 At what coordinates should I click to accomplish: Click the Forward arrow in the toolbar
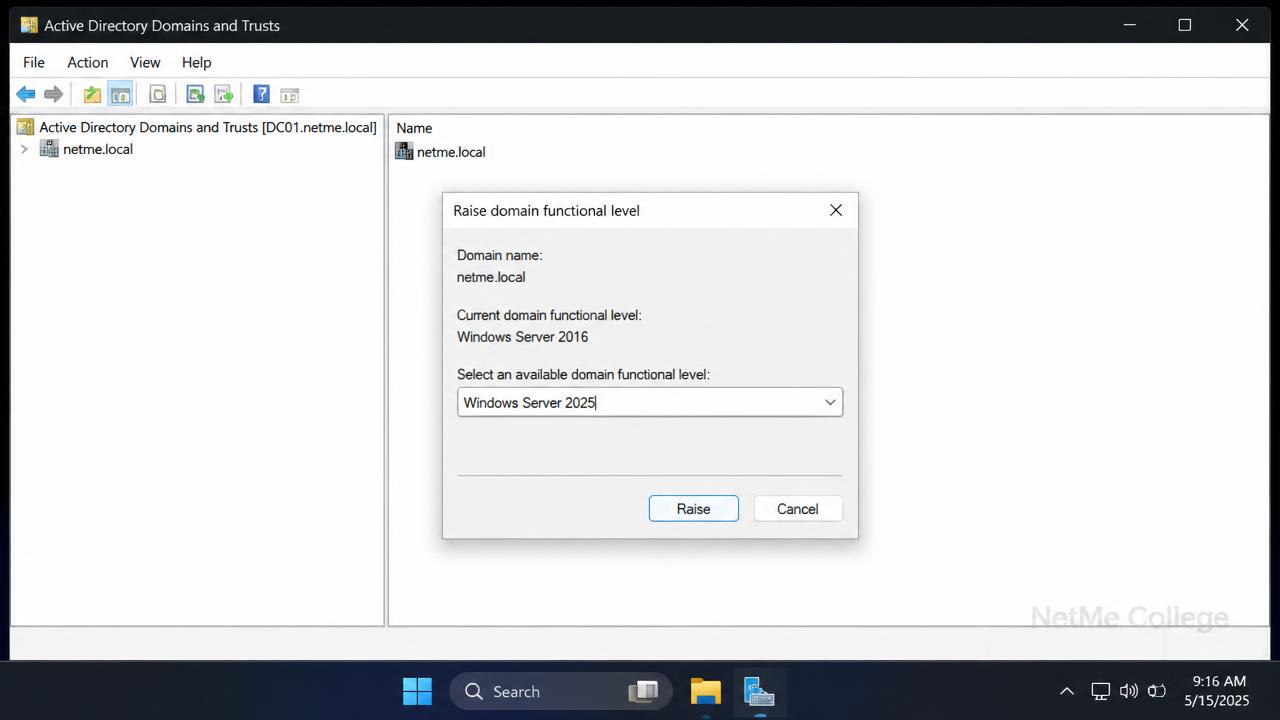[x=54, y=94]
